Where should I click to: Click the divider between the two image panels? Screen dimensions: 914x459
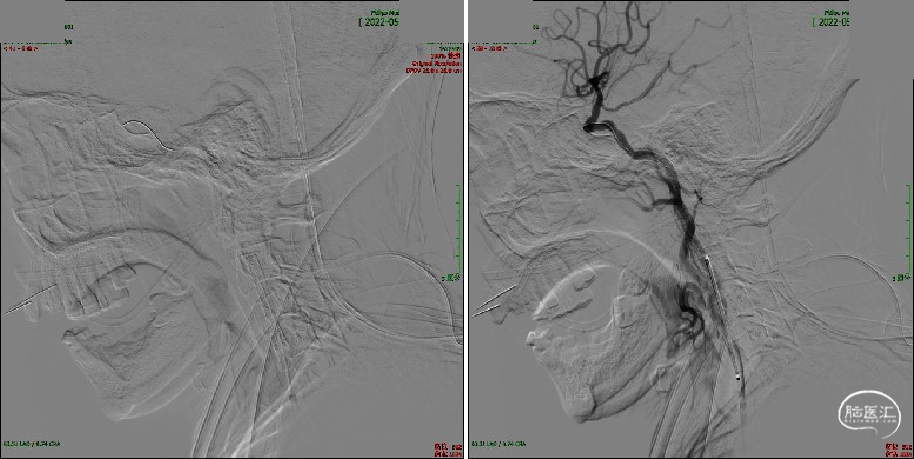coord(465,230)
